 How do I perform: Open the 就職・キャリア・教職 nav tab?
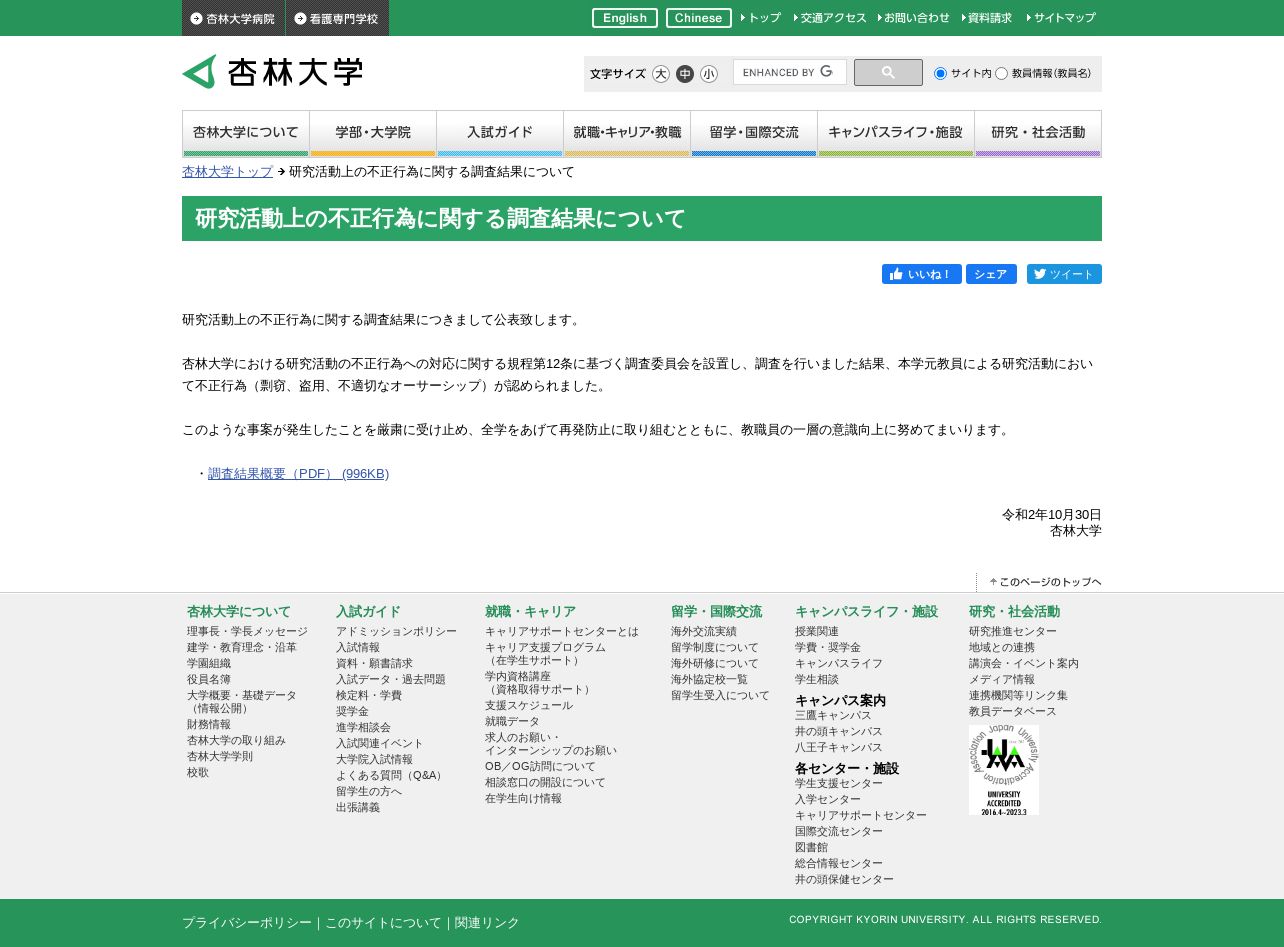[627, 134]
